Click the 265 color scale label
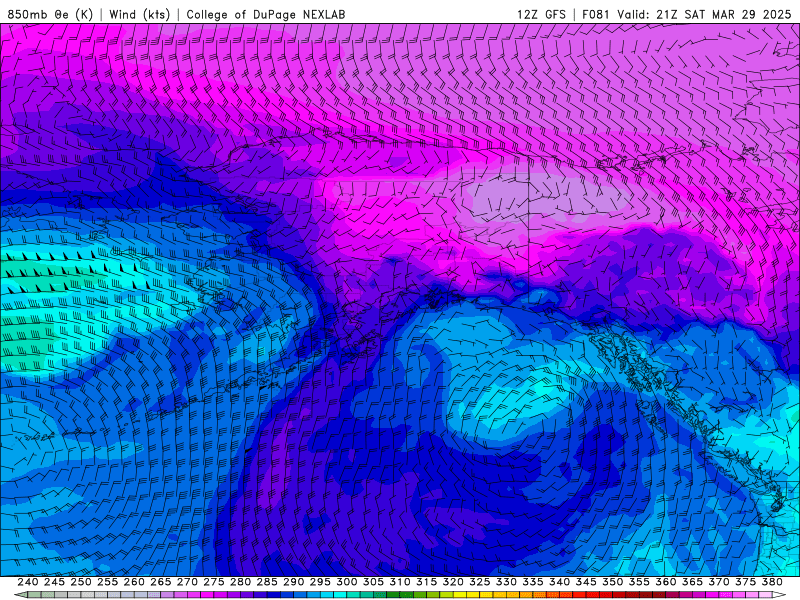The image size is (800, 600). click(x=161, y=582)
